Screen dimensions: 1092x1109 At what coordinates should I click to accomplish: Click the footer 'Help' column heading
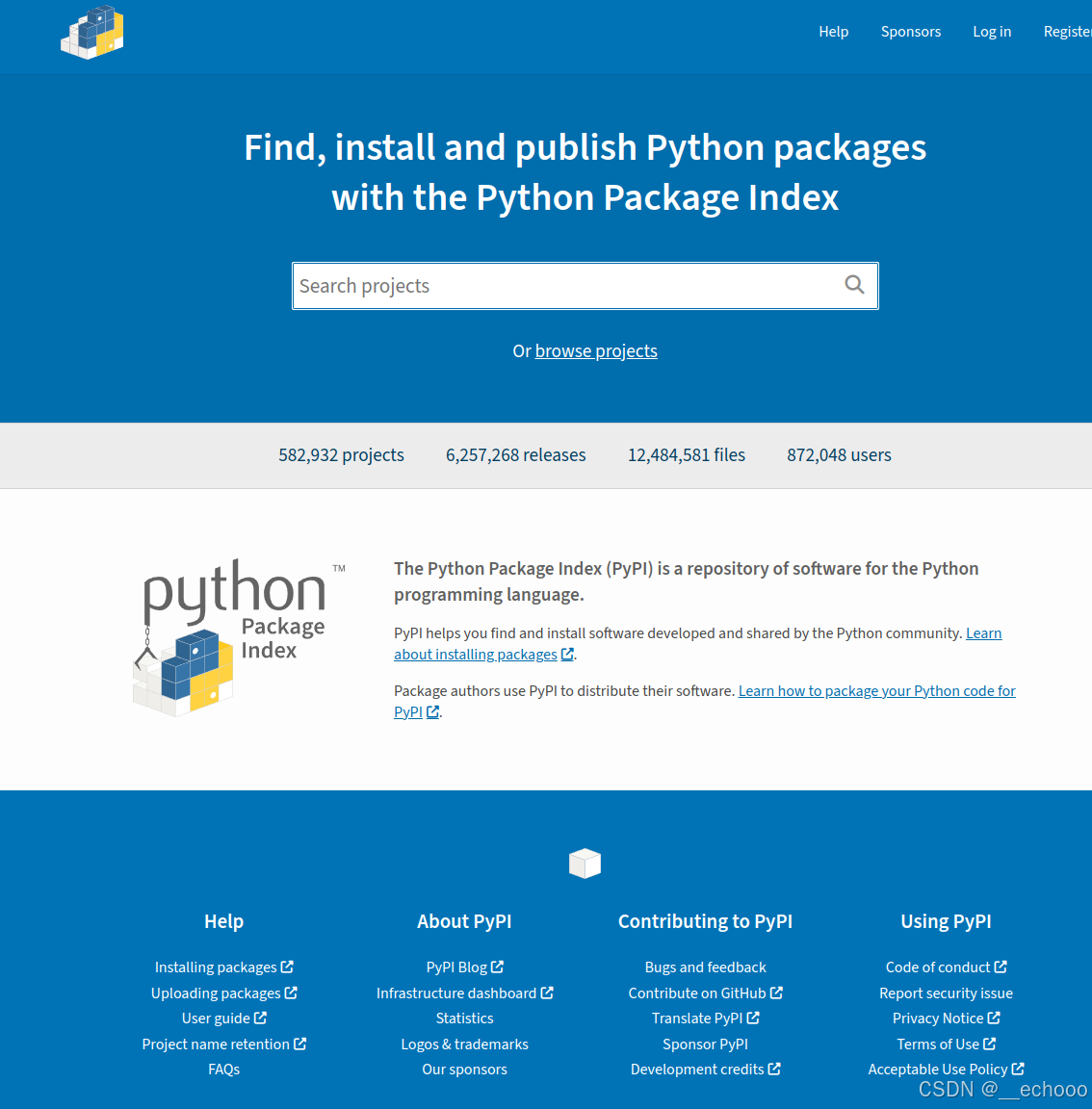tap(223, 921)
